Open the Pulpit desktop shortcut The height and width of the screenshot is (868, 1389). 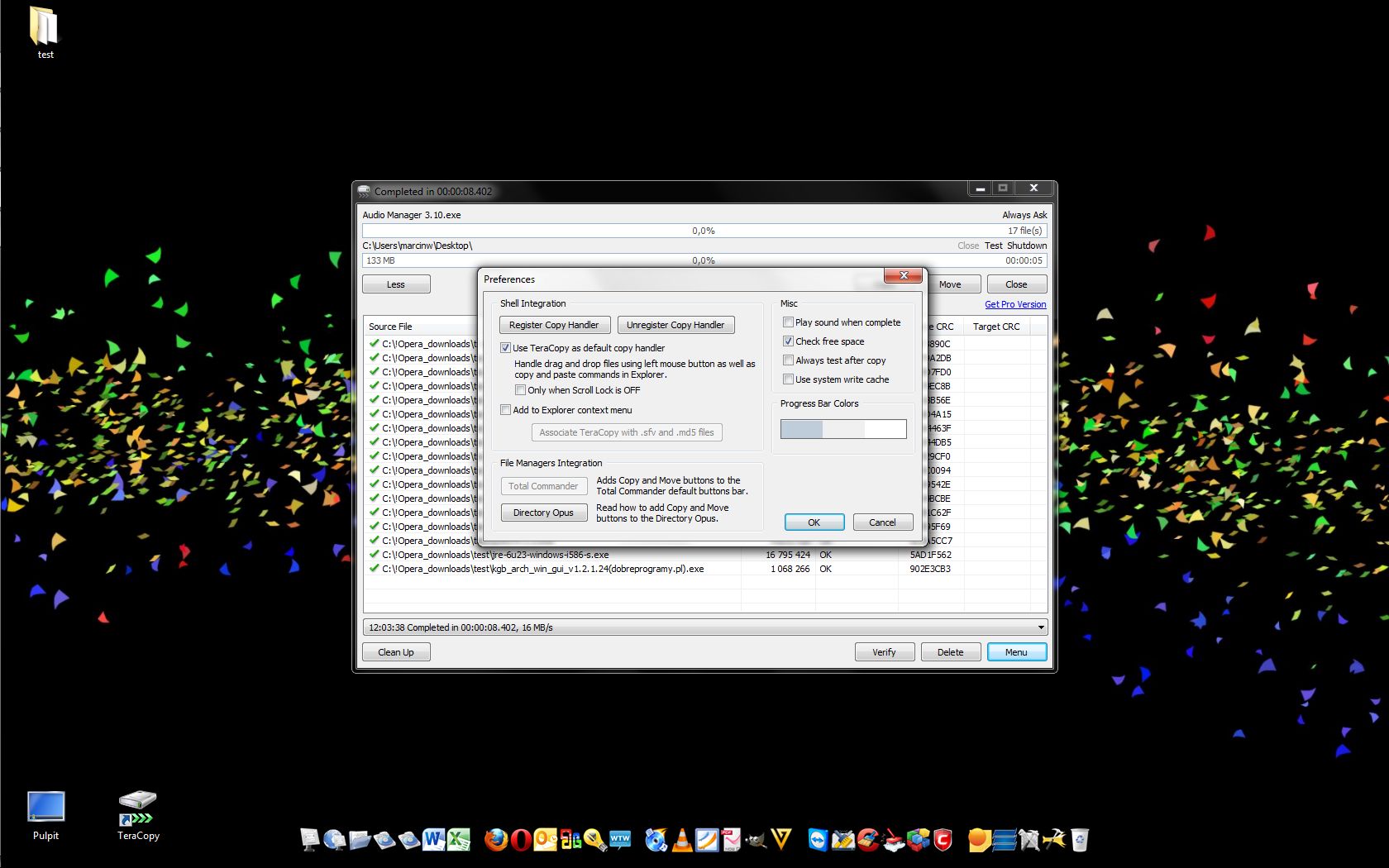tap(45, 816)
